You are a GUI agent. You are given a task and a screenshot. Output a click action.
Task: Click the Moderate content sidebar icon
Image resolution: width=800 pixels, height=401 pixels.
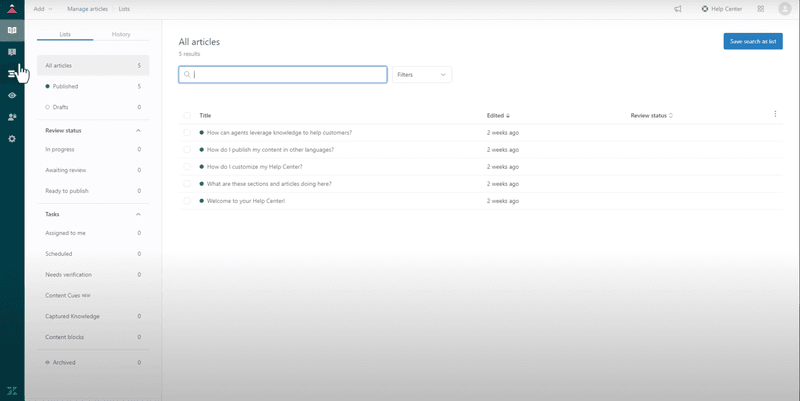(12, 52)
